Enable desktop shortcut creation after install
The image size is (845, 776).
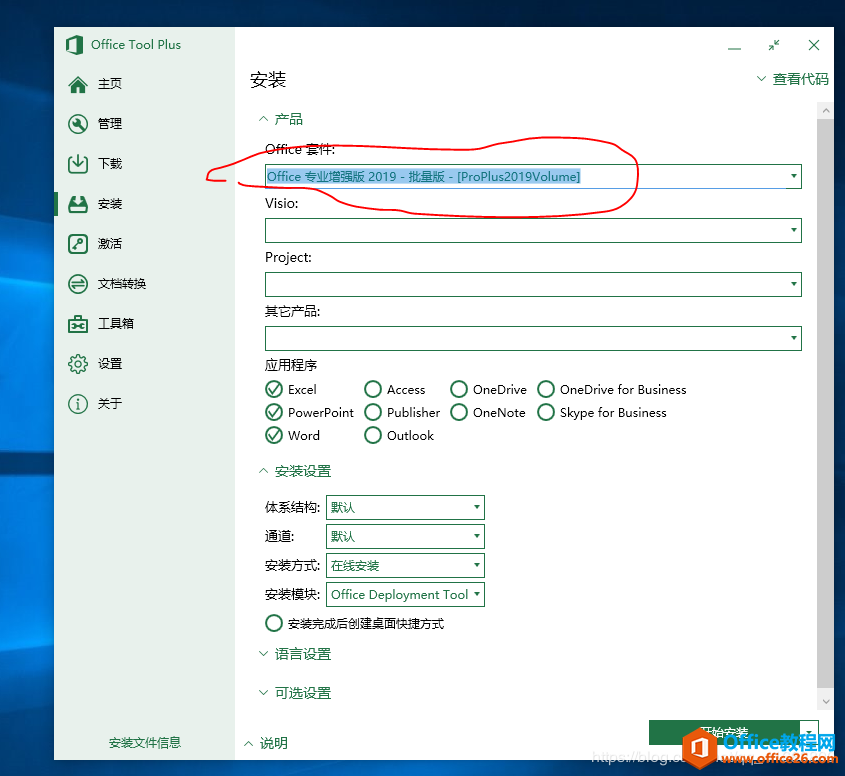pos(273,623)
